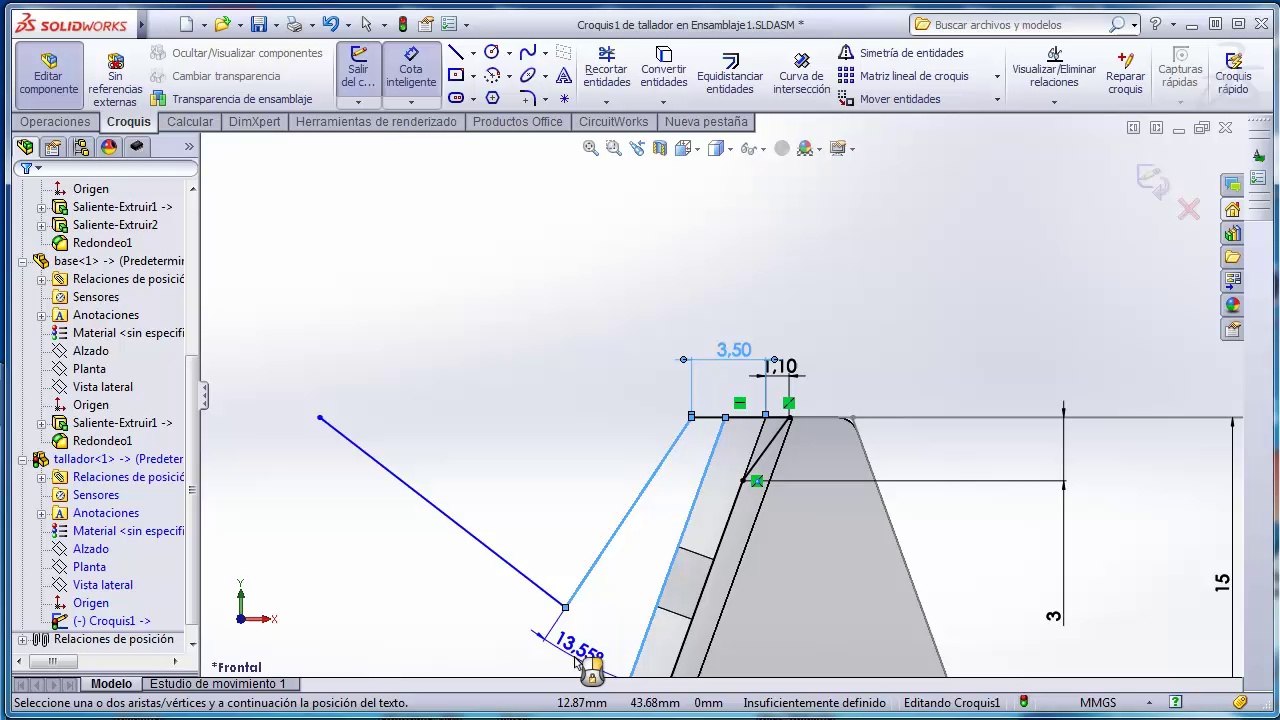Click the Rebuild traffic light icon

click(x=403, y=24)
